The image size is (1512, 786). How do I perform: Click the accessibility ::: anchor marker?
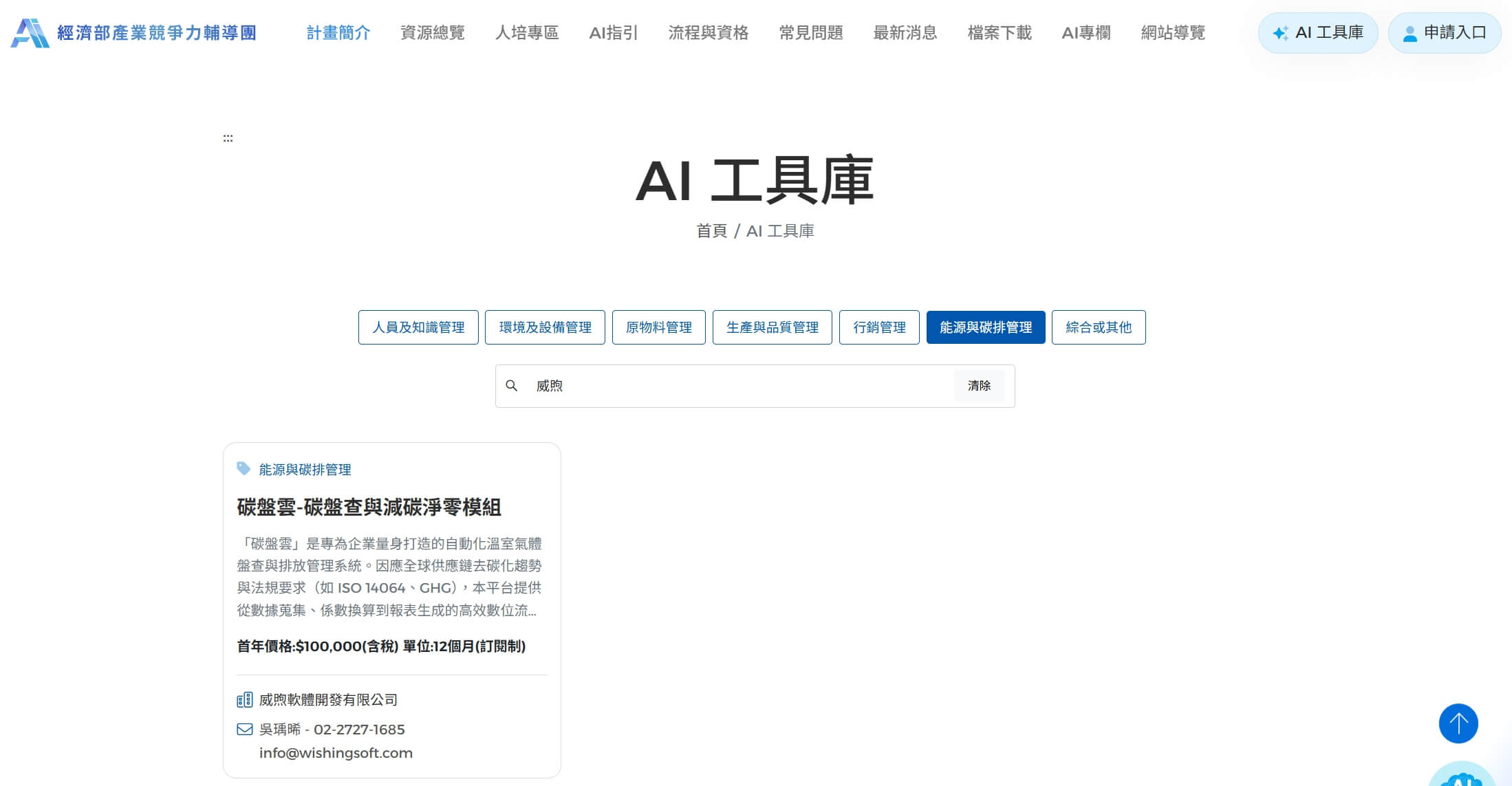[x=228, y=139]
